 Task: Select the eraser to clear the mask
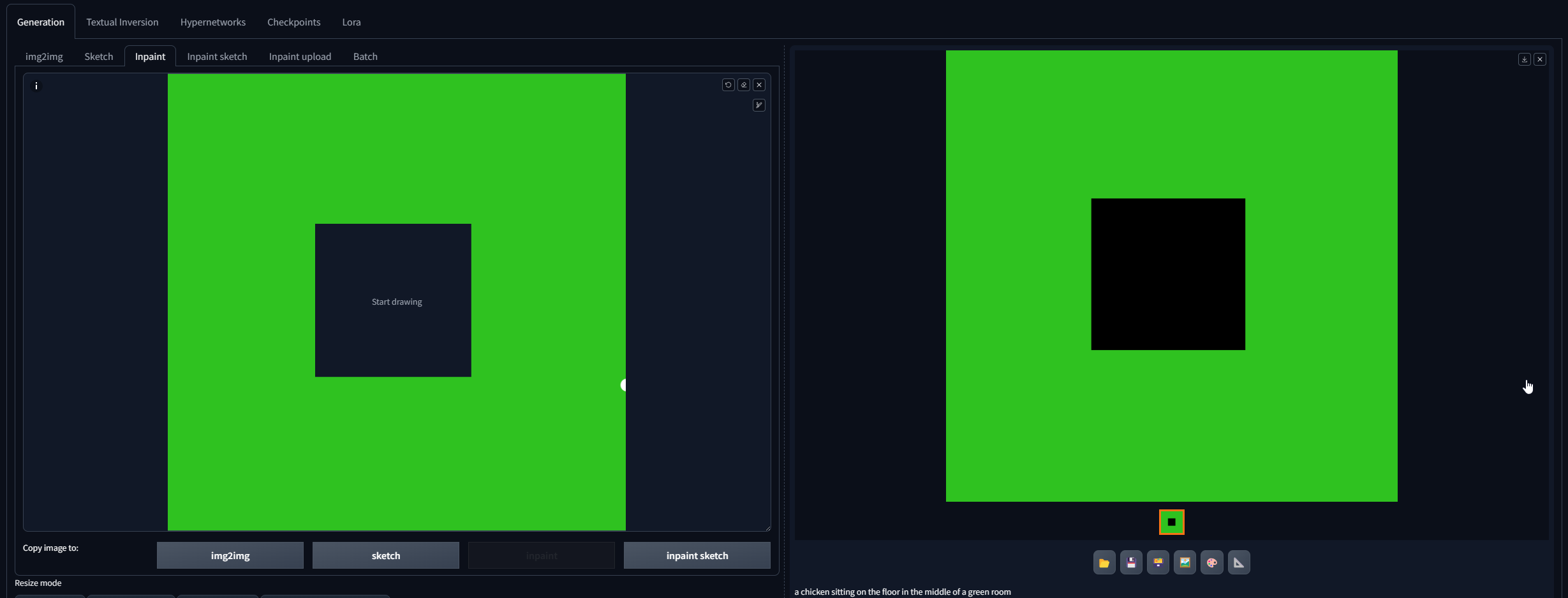coord(744,85)
